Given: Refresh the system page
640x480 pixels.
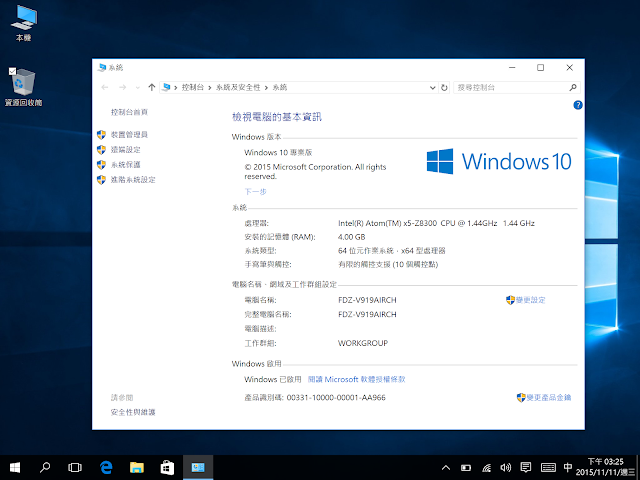Looking at the screenshot, I should [444, 87].
